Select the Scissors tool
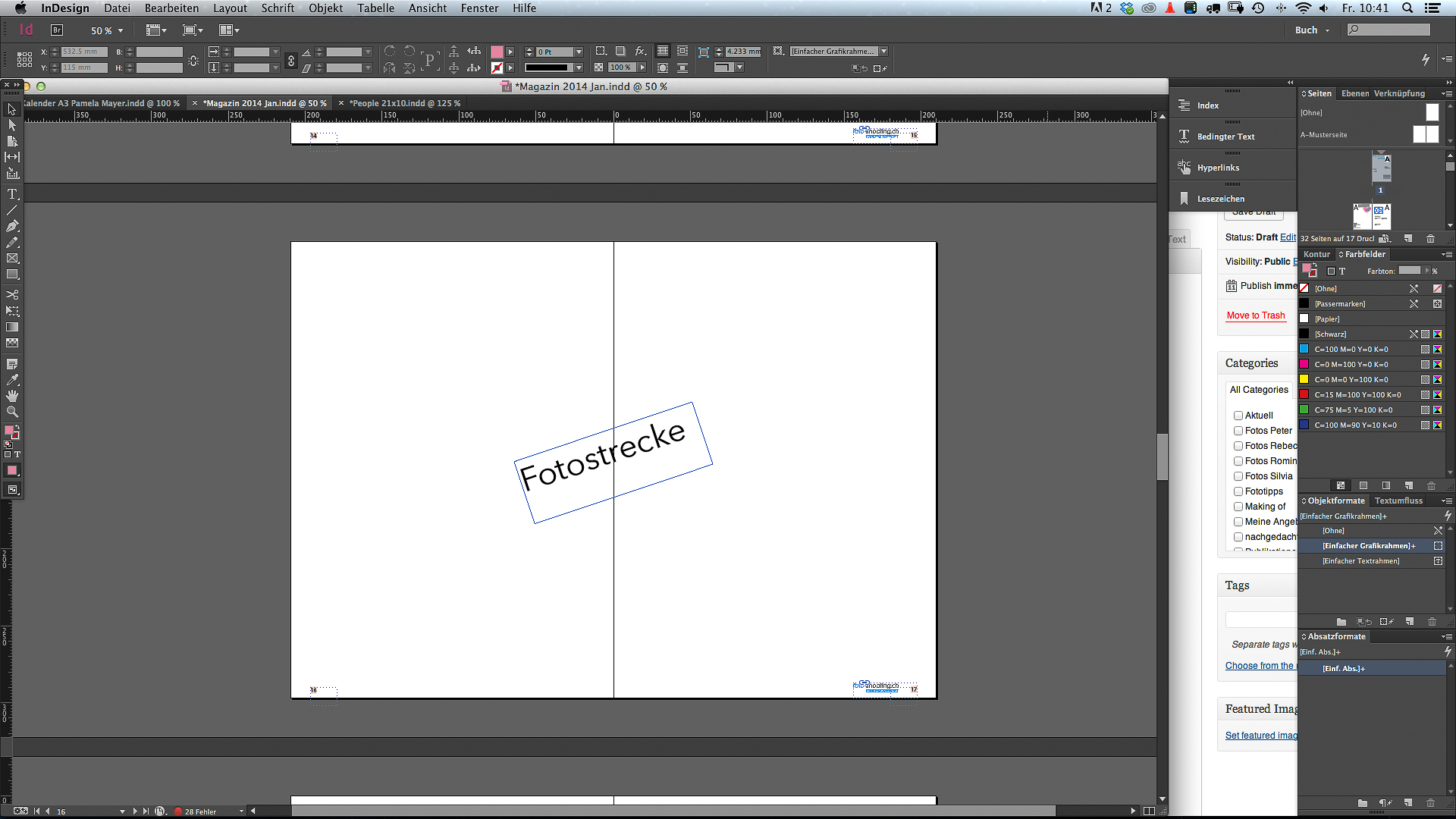 [x=12, y=294]
